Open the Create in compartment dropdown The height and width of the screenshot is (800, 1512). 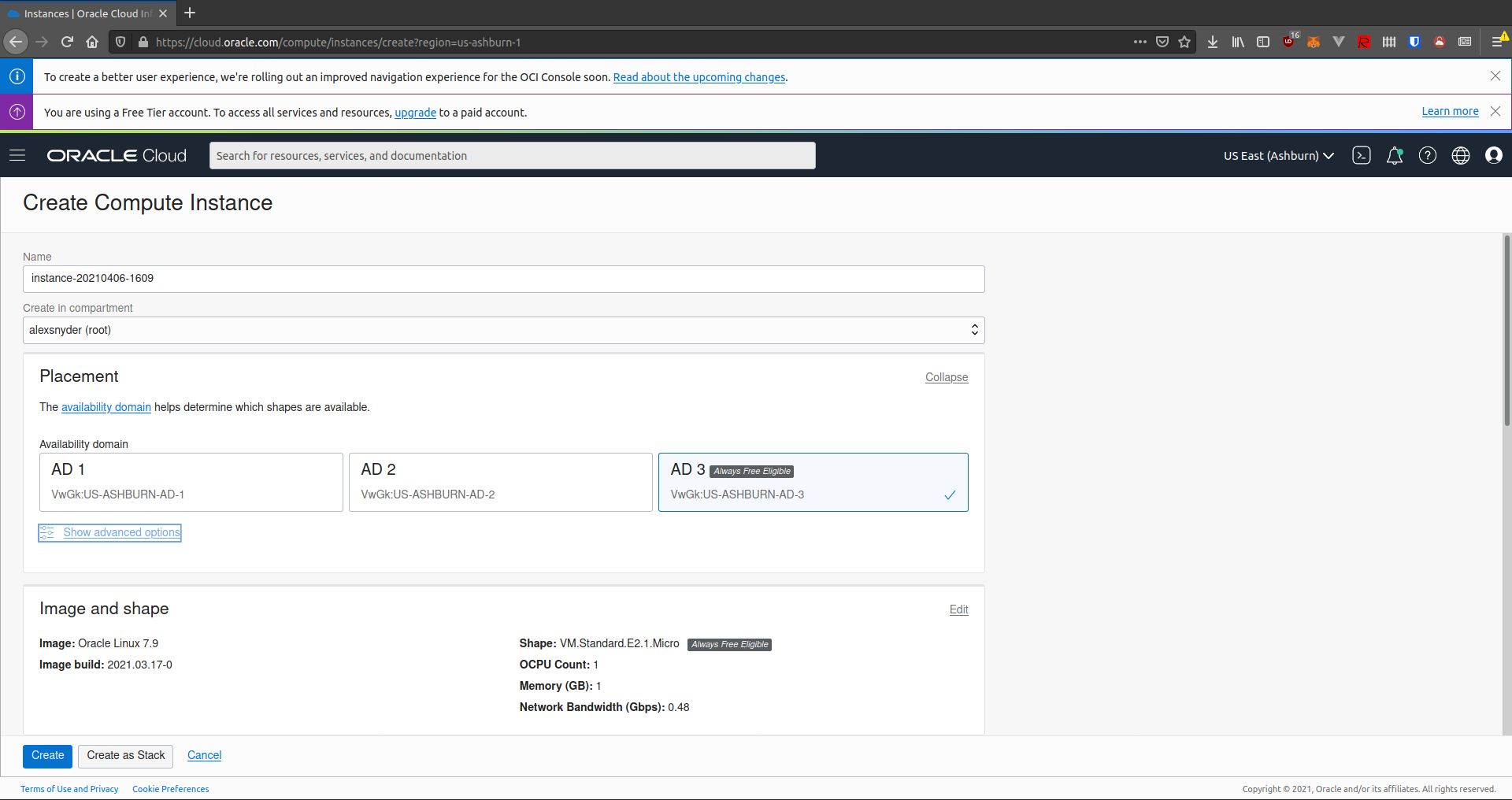(x=504, y=330)
